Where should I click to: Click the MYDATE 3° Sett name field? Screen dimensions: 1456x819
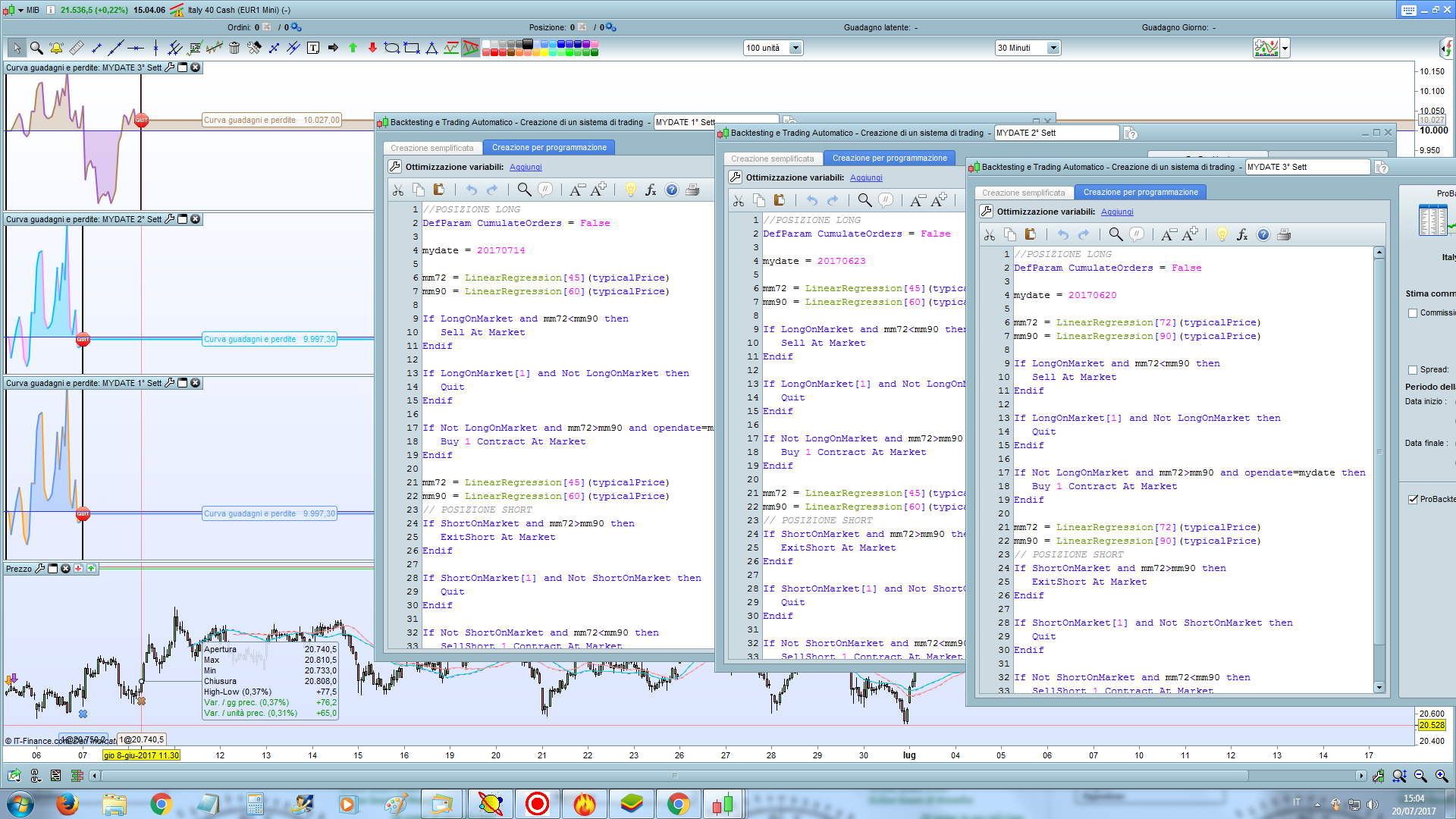(x=1307, y=168)
